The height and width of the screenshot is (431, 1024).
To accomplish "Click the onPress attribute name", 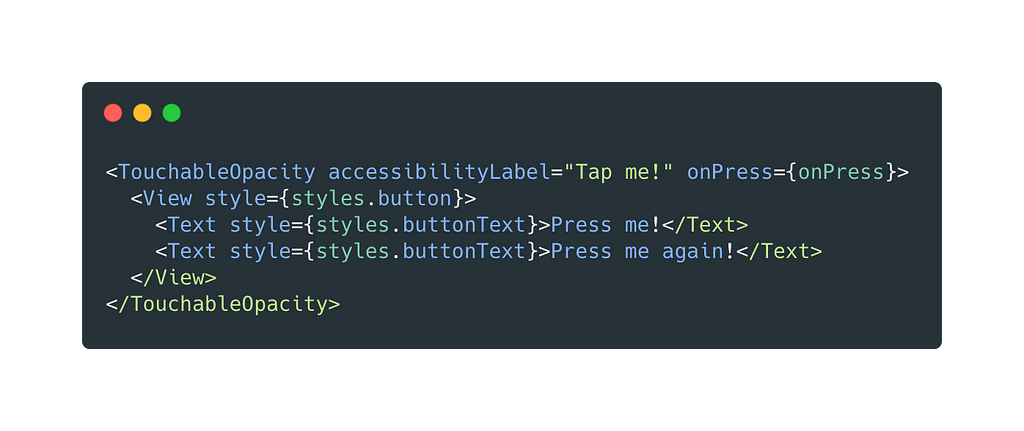I will [729, 172].
